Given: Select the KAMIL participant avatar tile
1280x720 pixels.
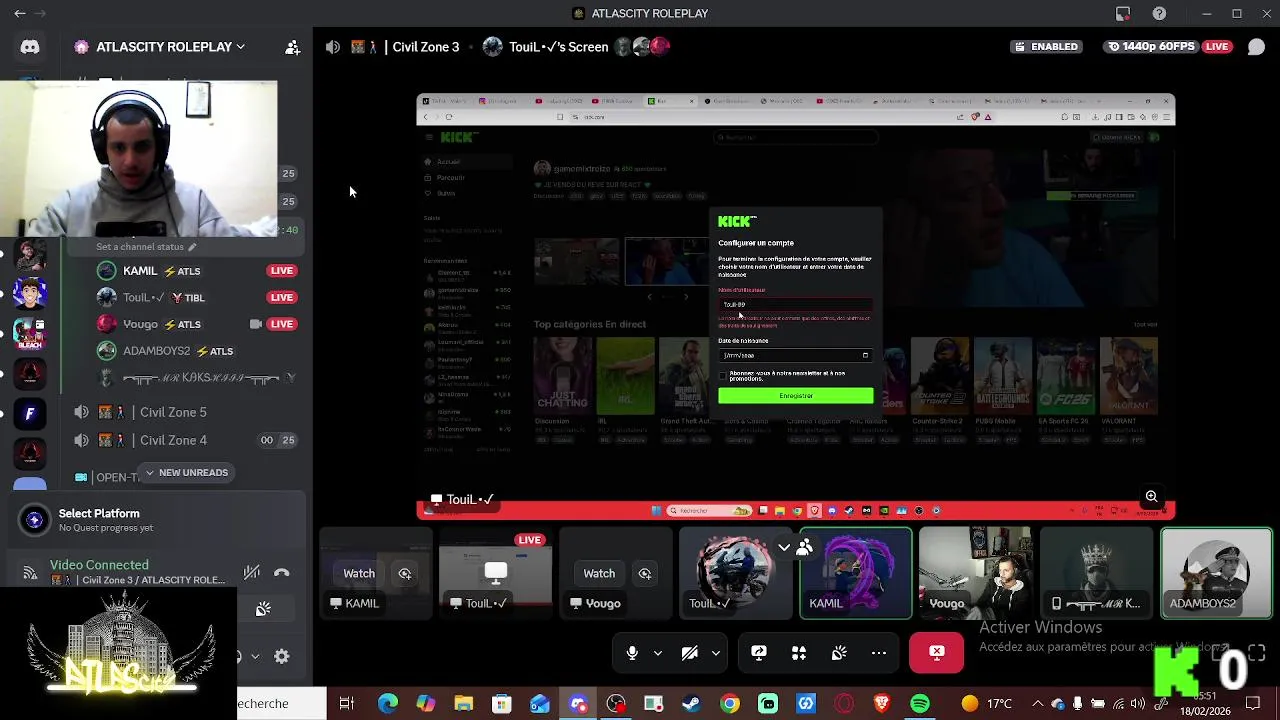Looking at the screenshot, I should (856, 574).
